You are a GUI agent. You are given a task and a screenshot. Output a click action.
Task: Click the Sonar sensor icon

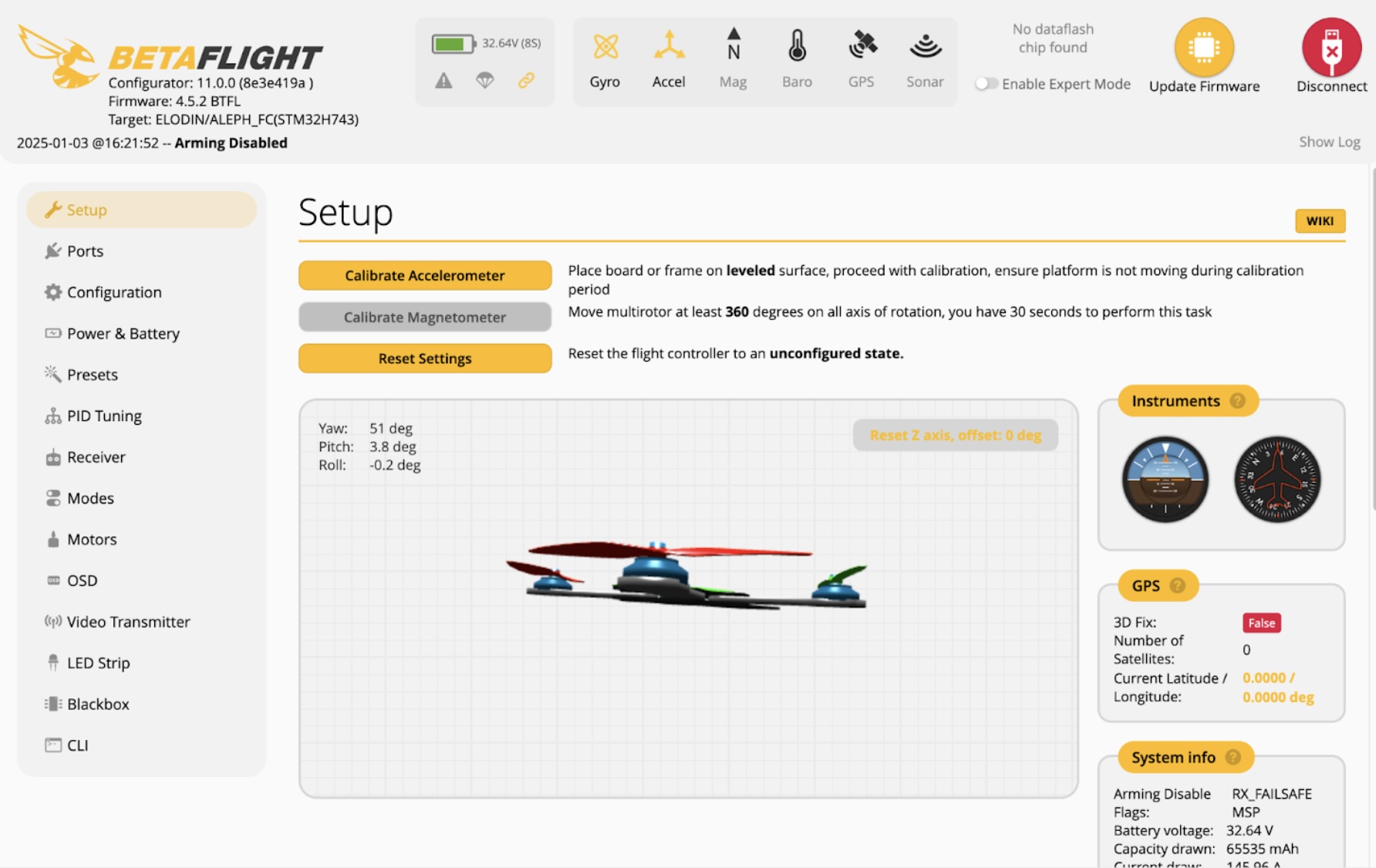point(926,46)
